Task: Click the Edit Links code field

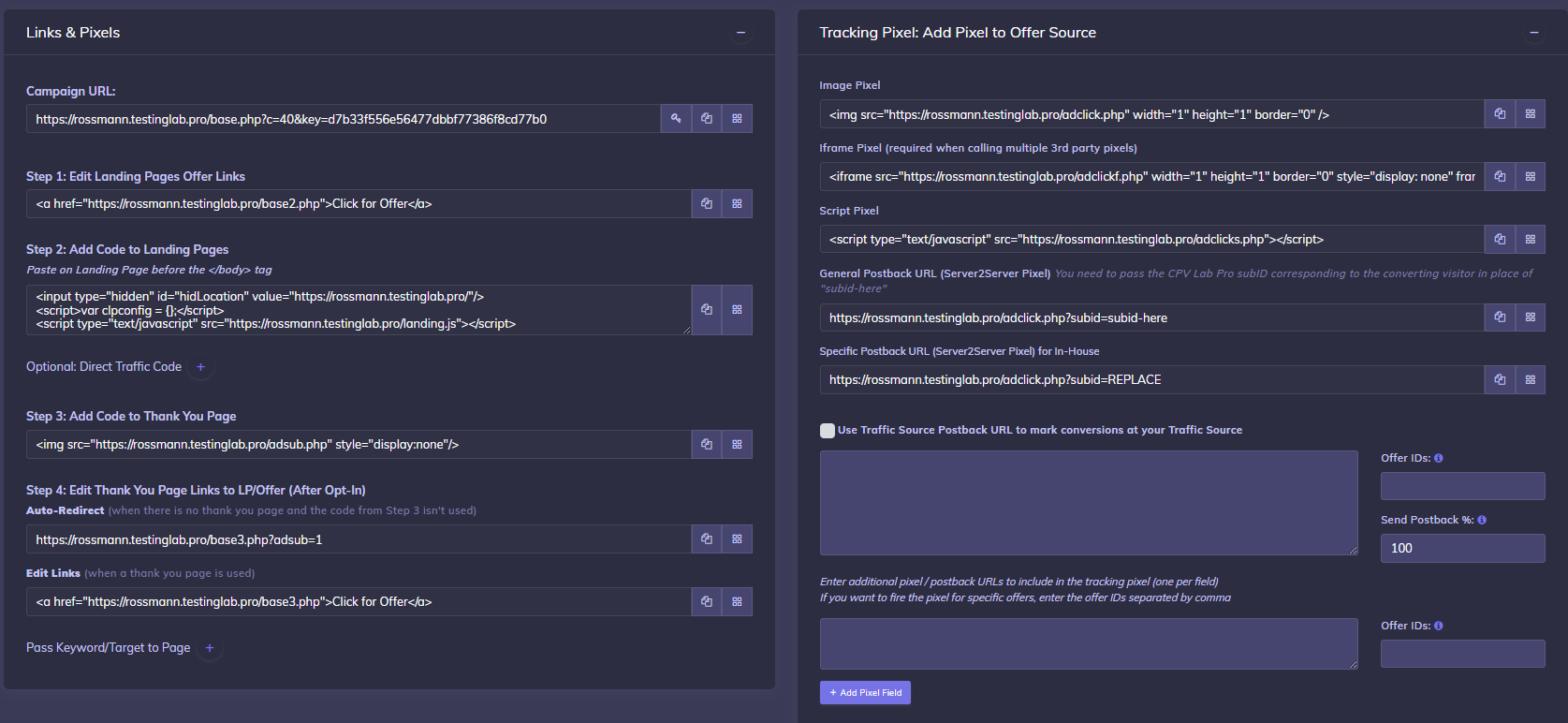Action: (x=359, y=602)
